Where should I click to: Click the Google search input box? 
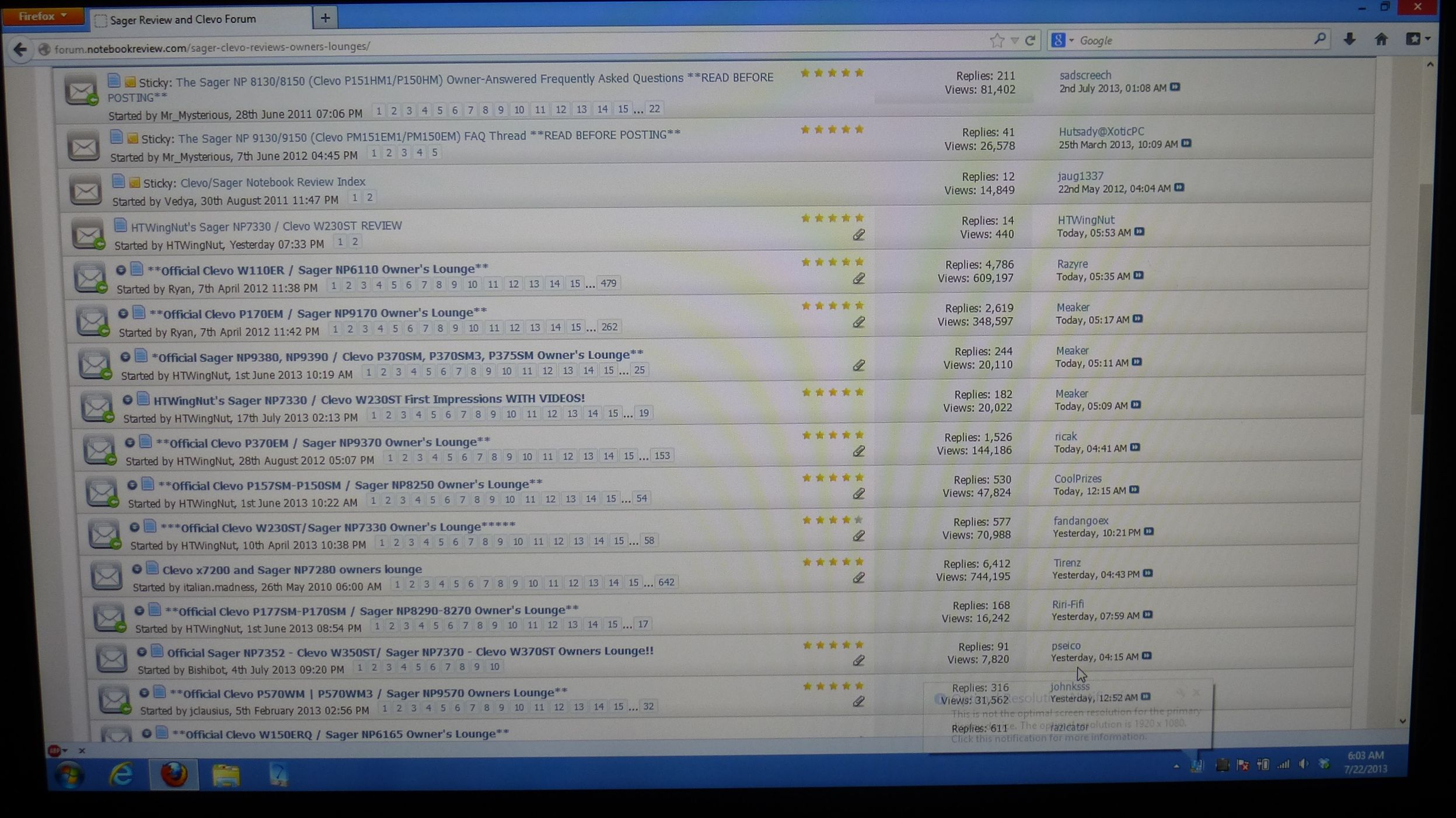(x=1190, y=40)
